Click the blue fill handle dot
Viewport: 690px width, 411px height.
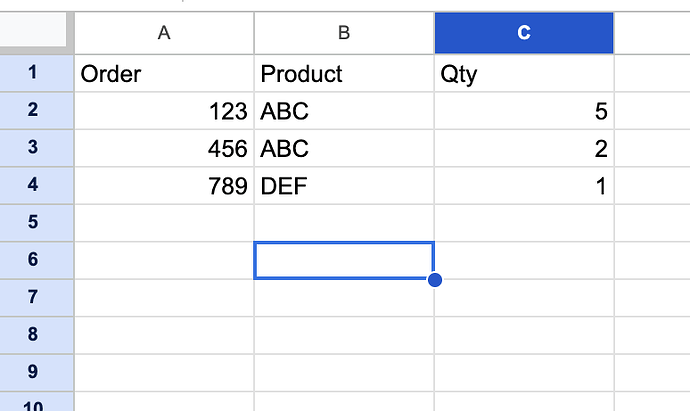click(434, 279)
